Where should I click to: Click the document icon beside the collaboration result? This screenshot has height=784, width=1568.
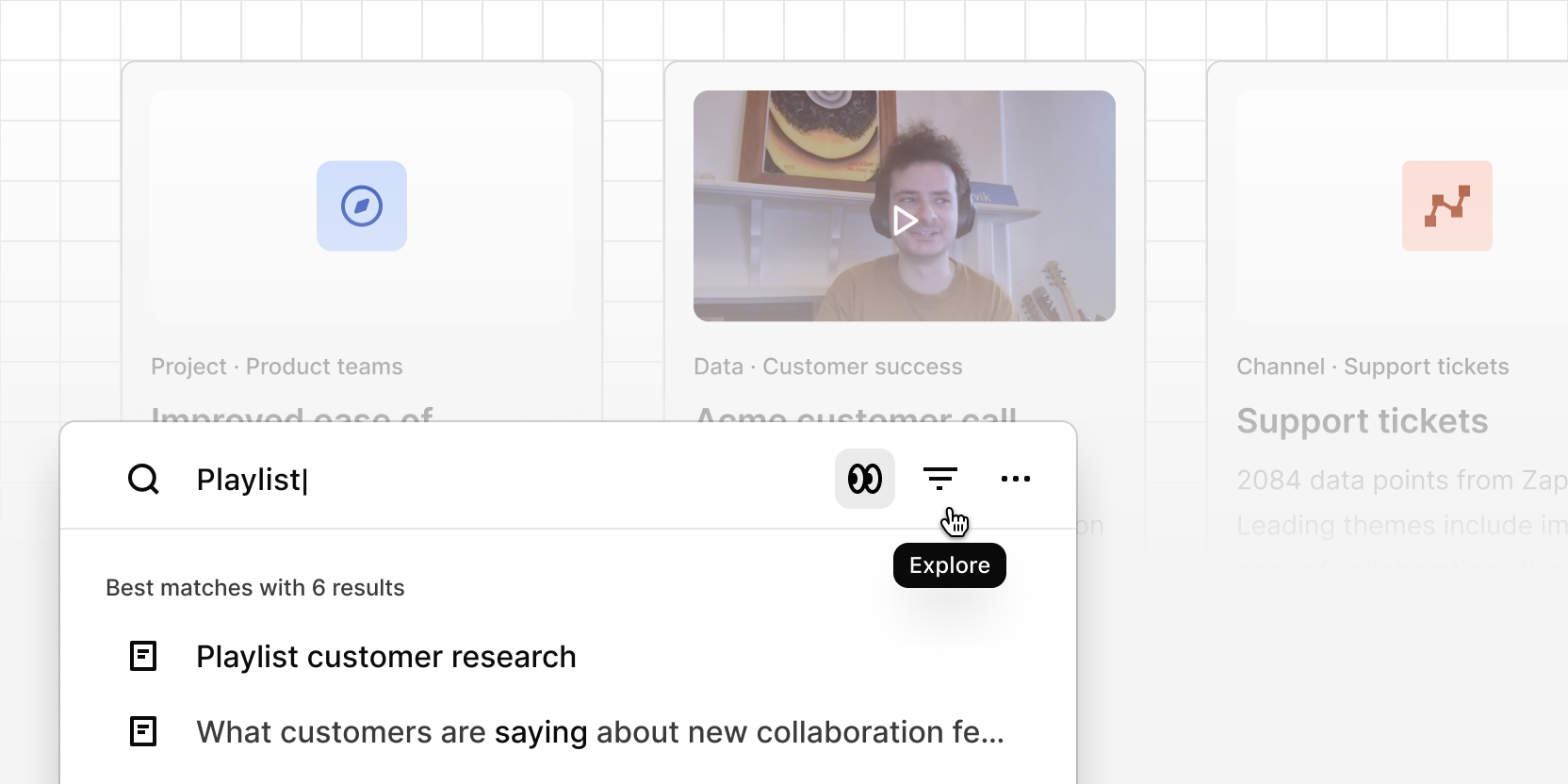143,730
